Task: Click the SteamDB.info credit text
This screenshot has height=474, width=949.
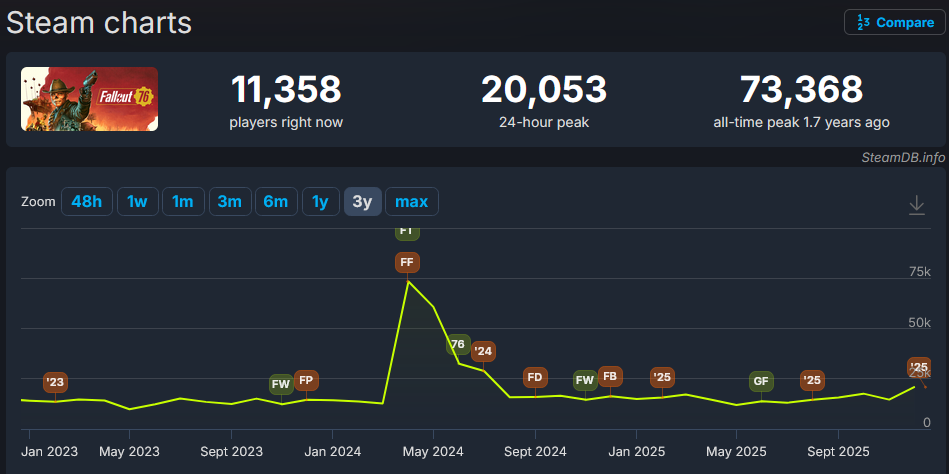Action: [x=903, y=157]
